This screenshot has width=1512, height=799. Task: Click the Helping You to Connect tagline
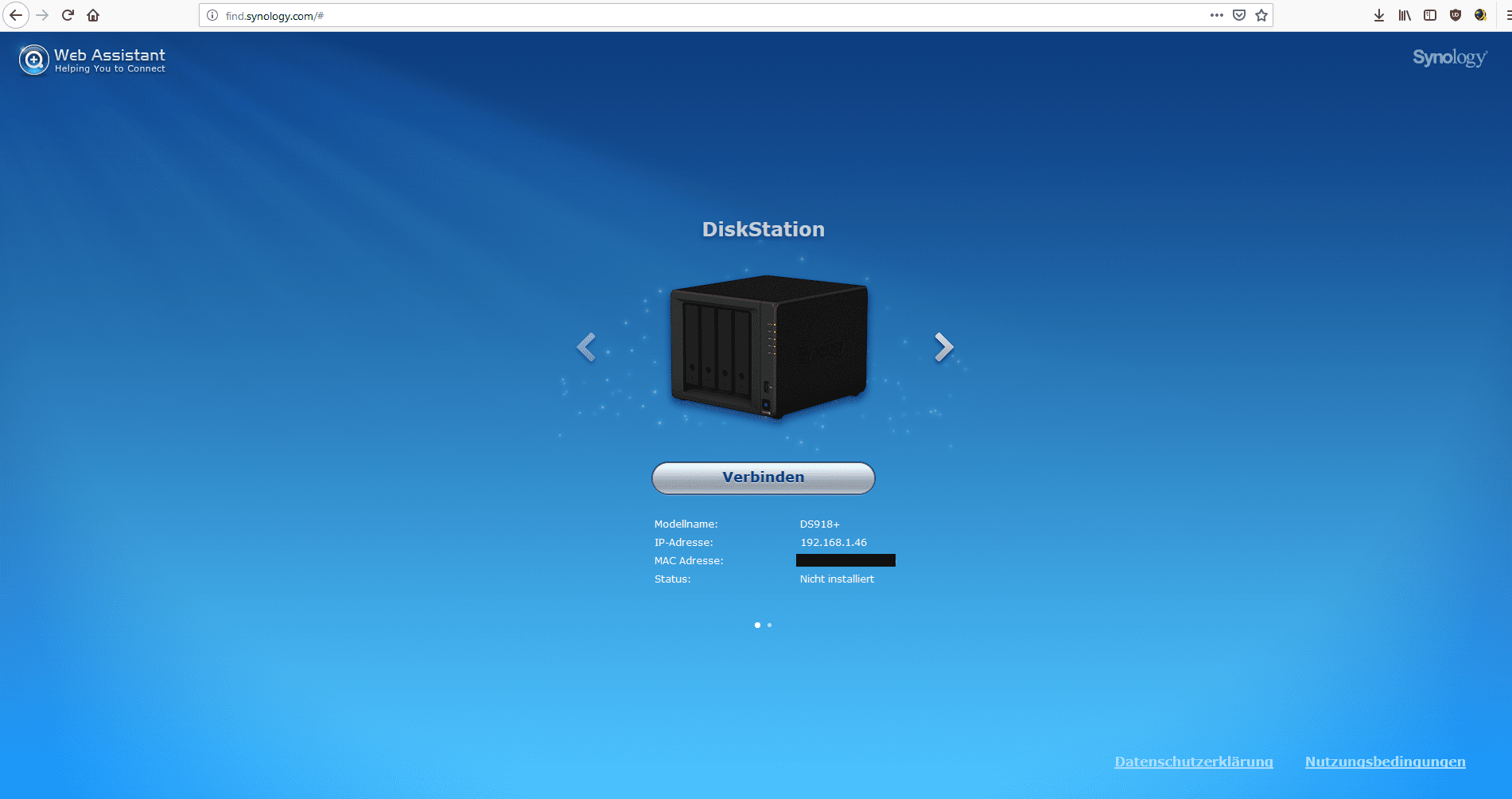point(110,68)
